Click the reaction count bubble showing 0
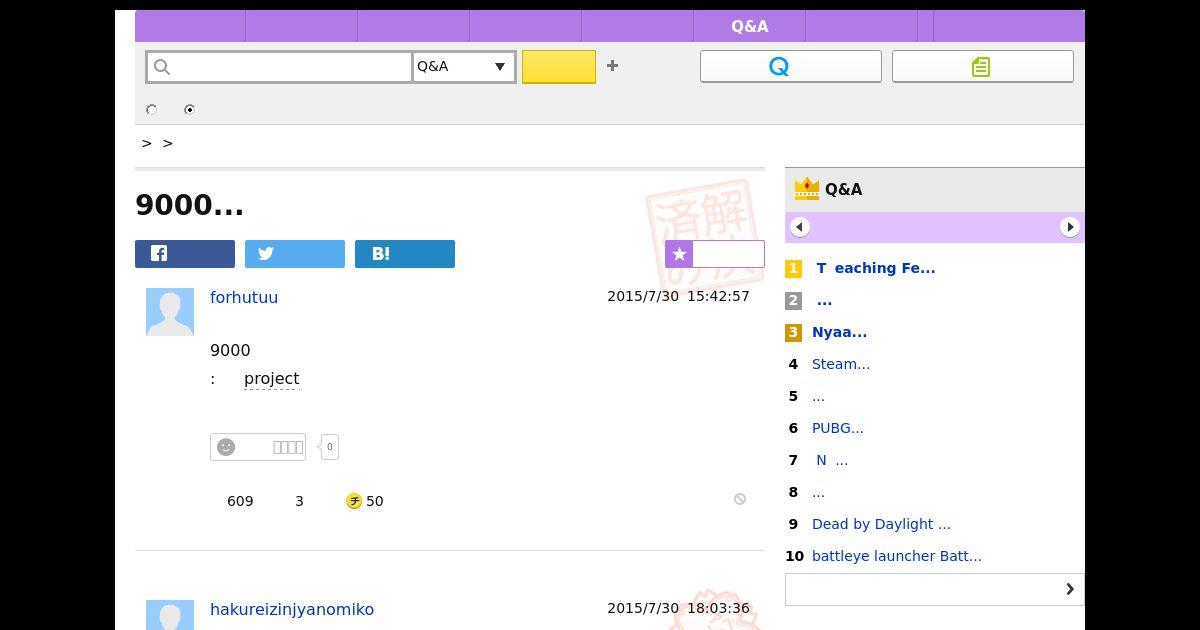The width and height of the screenshot is (1200, 630). tap(329, 447)
